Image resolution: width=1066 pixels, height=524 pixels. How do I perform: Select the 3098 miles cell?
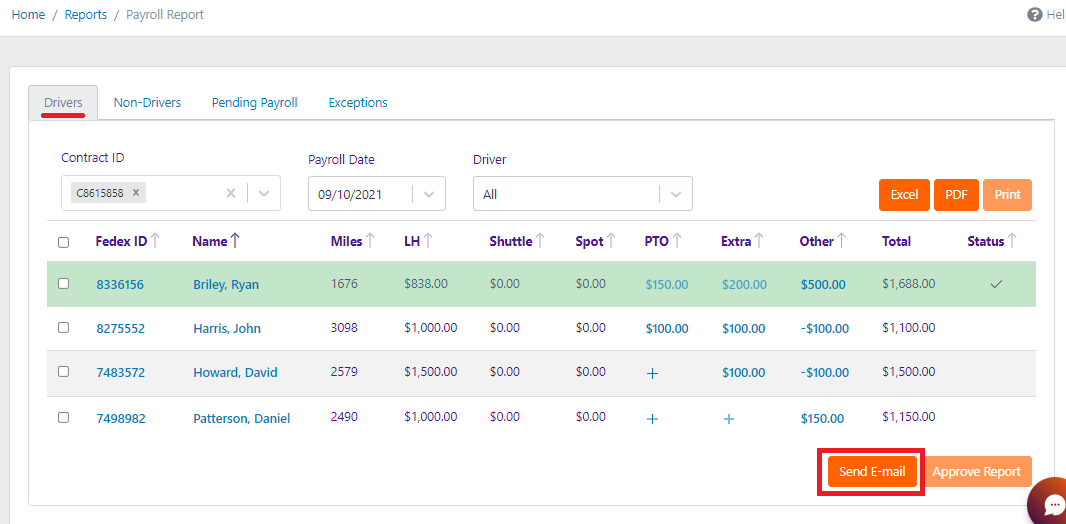(x=344, y=328)
